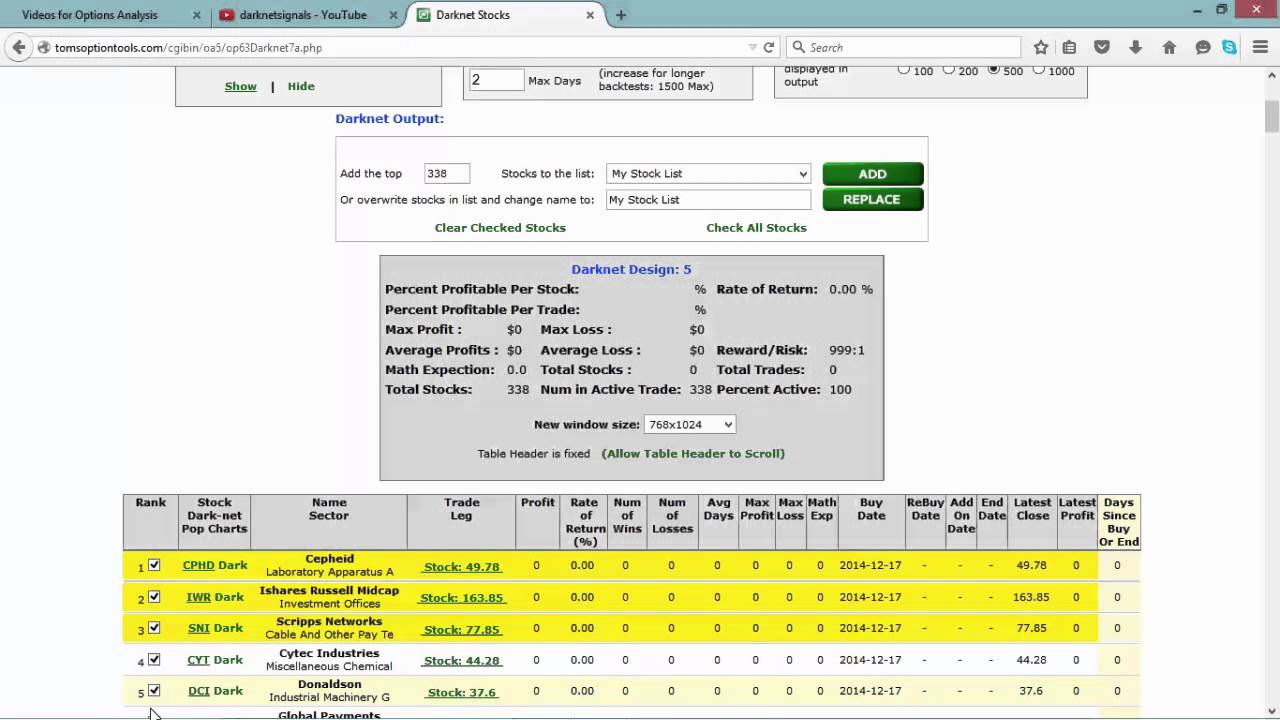Click the Hide link
Viewport: 1280px width, 720px height.
[x=301, y=86]
